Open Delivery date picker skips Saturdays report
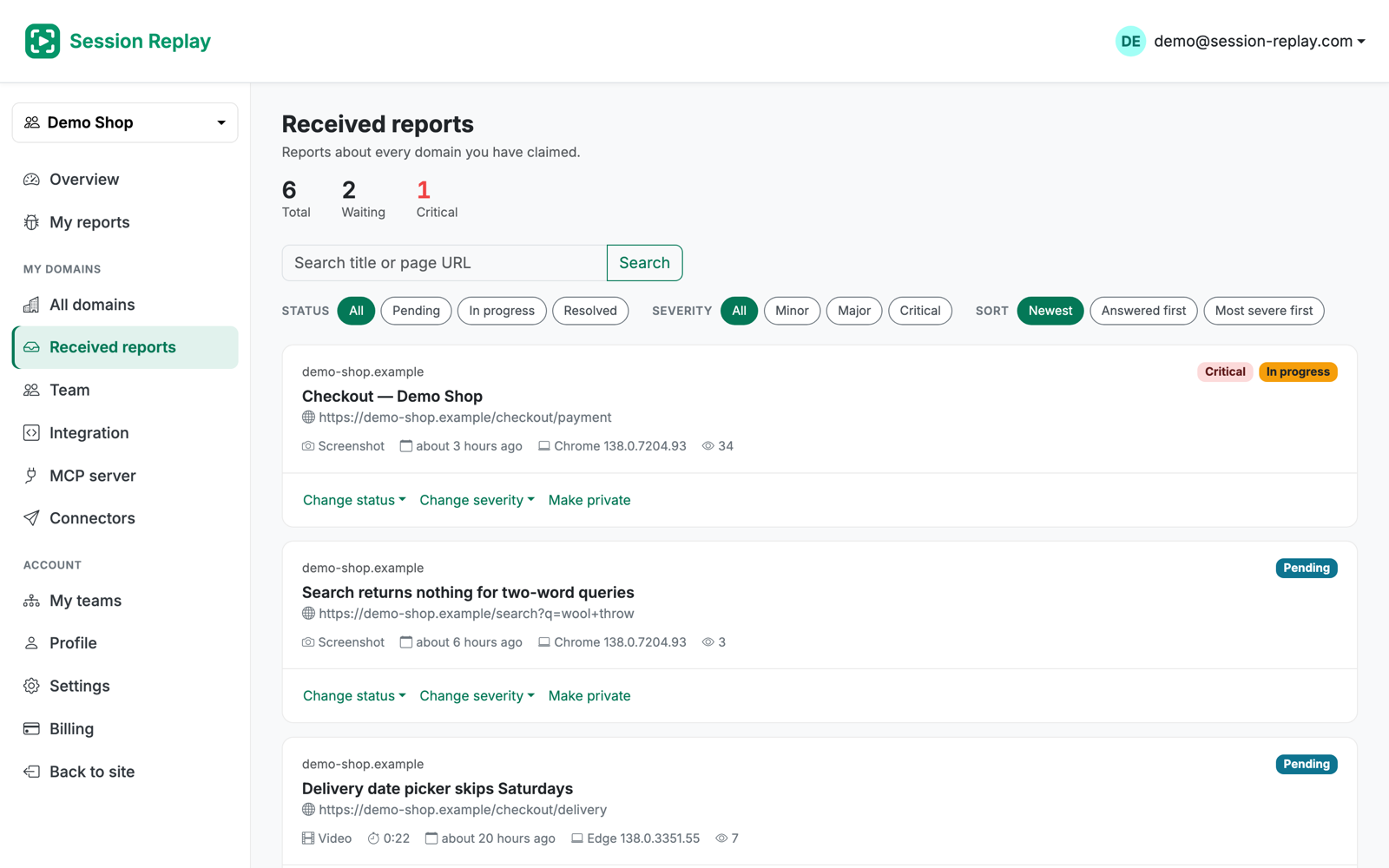This screenshot has height=868, width=1389. (438, 789)
